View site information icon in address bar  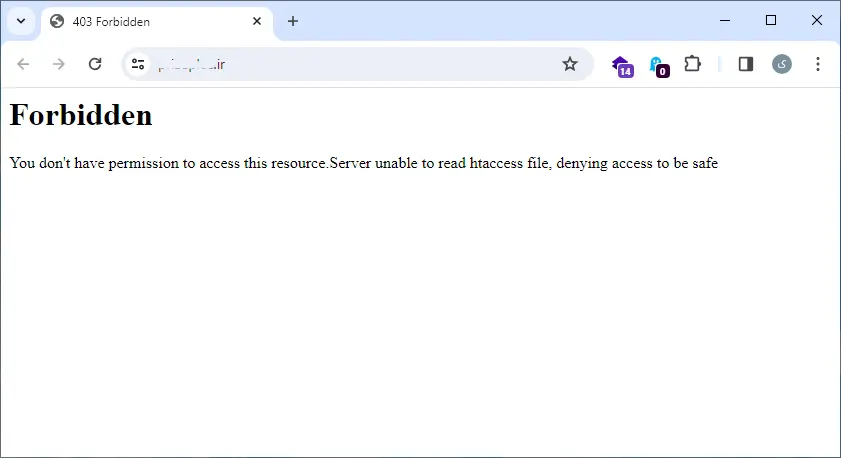139,64
